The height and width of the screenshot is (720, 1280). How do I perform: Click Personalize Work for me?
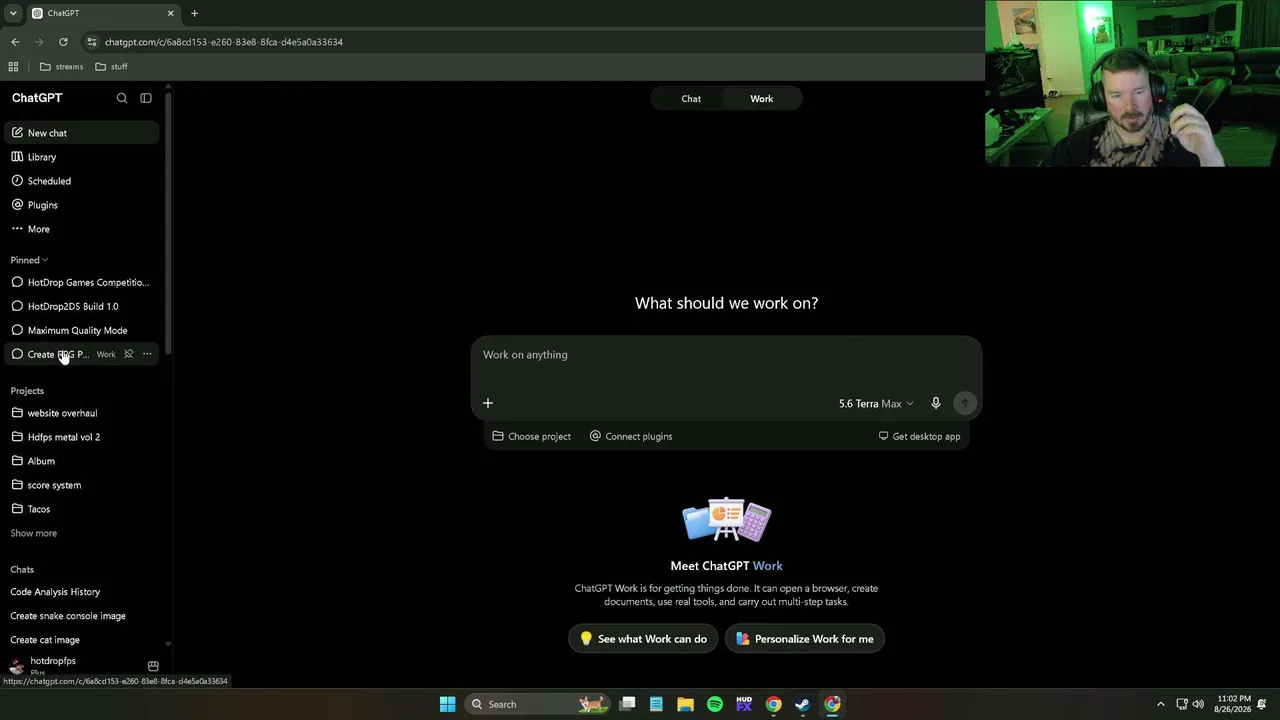pos(805,639)
